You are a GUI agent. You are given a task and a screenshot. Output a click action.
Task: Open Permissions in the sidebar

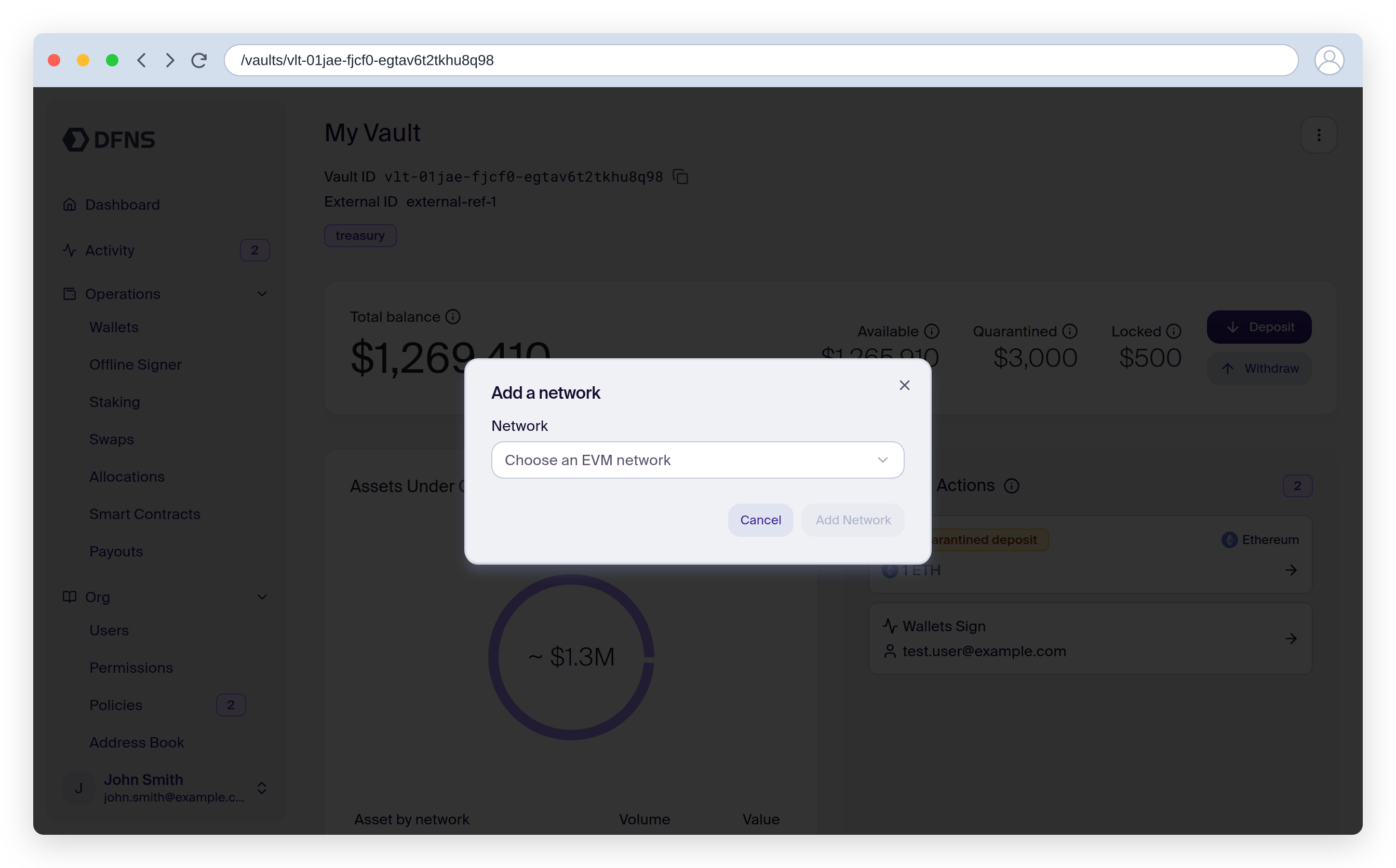(131, 668)
